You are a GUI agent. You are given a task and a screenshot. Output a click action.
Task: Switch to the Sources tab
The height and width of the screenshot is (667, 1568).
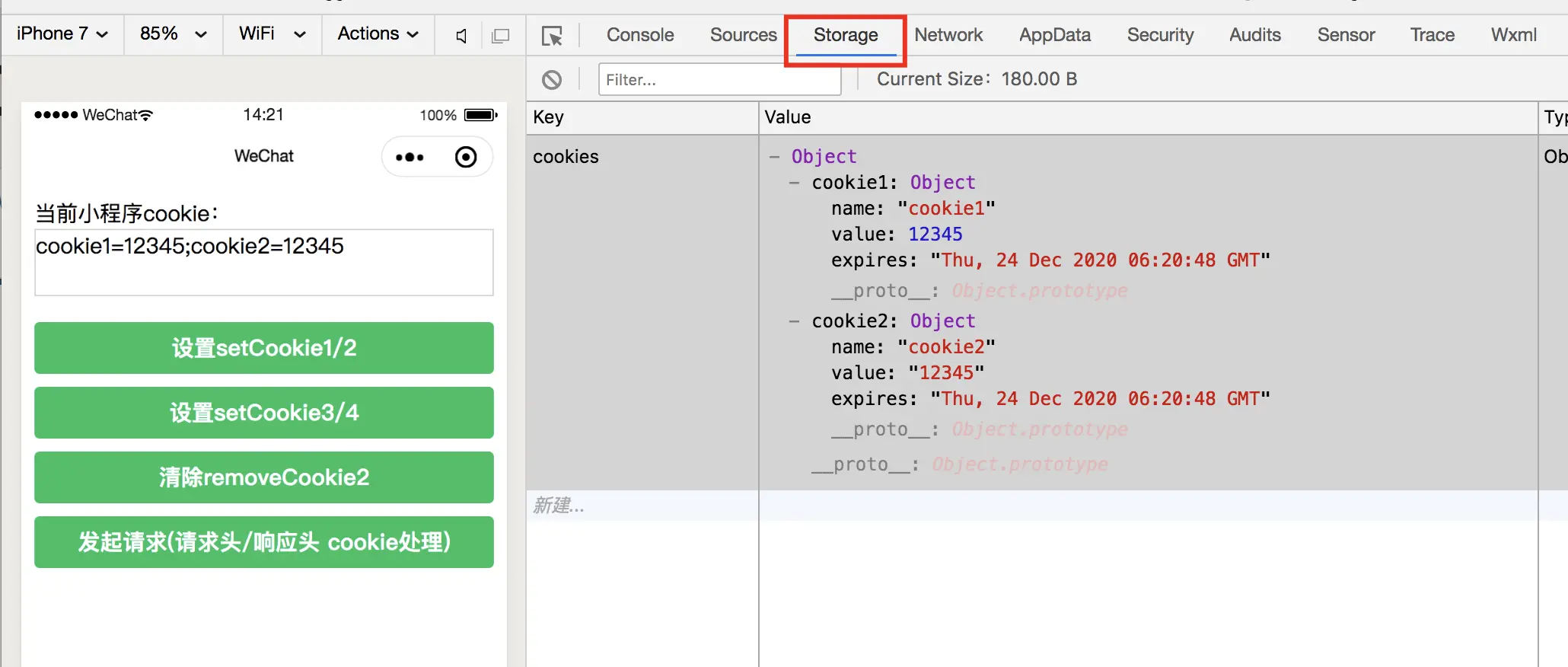[x=744, y=35]
